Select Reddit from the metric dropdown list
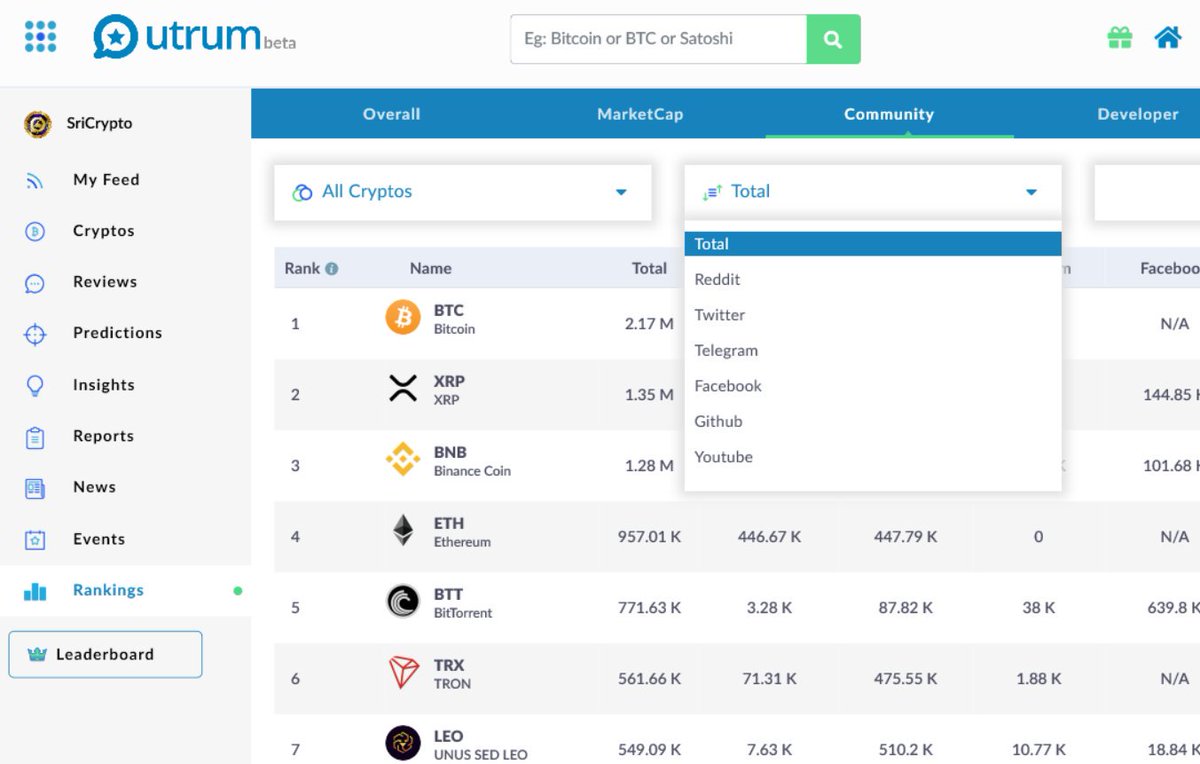 pyautogui.click(x=717, y=279)
